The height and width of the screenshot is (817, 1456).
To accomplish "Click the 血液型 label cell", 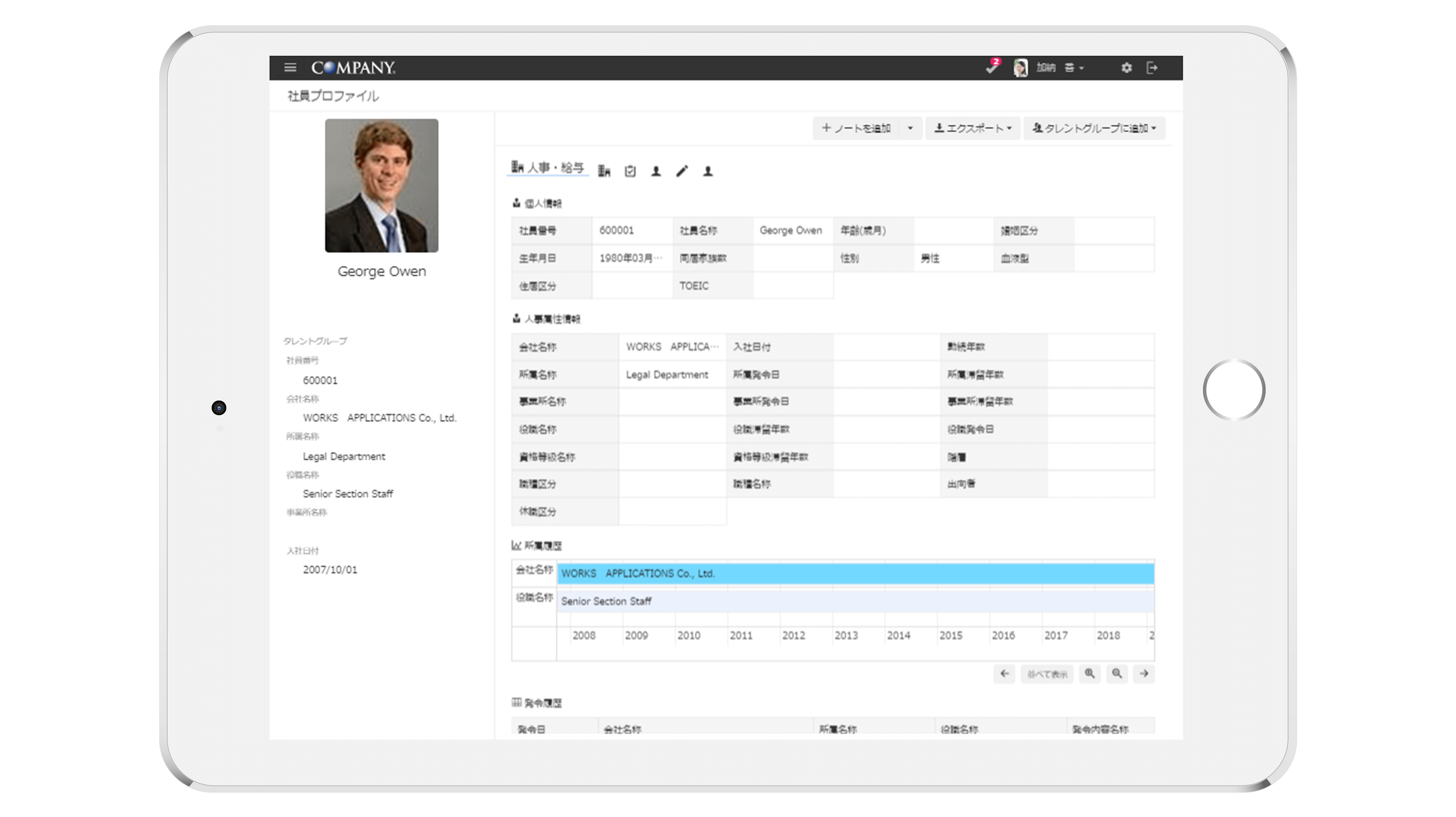I will pyautogui.click(x=1034, y=258).
